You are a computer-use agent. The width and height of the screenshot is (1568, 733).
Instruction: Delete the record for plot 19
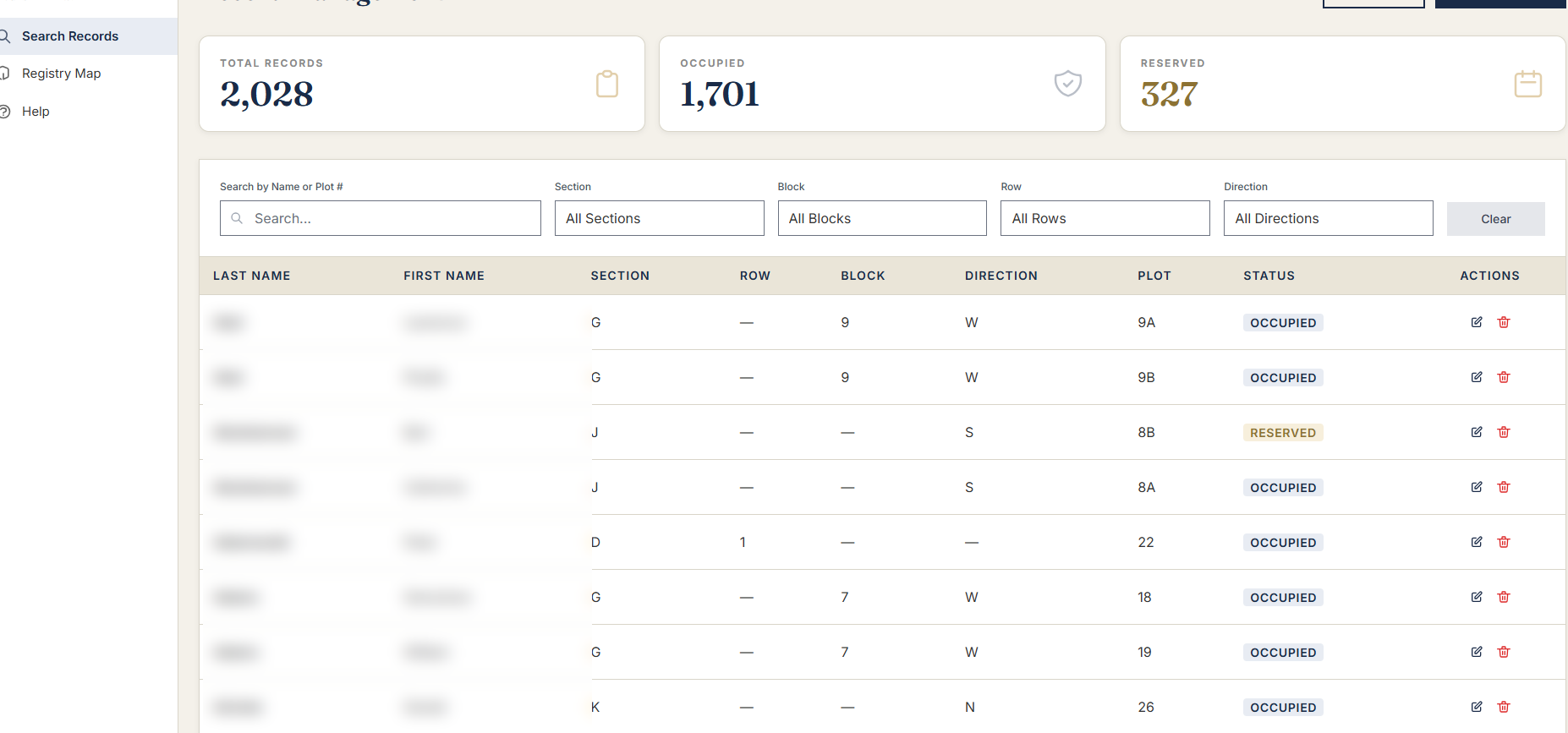pyautogui.click(x=1504, y=652)
